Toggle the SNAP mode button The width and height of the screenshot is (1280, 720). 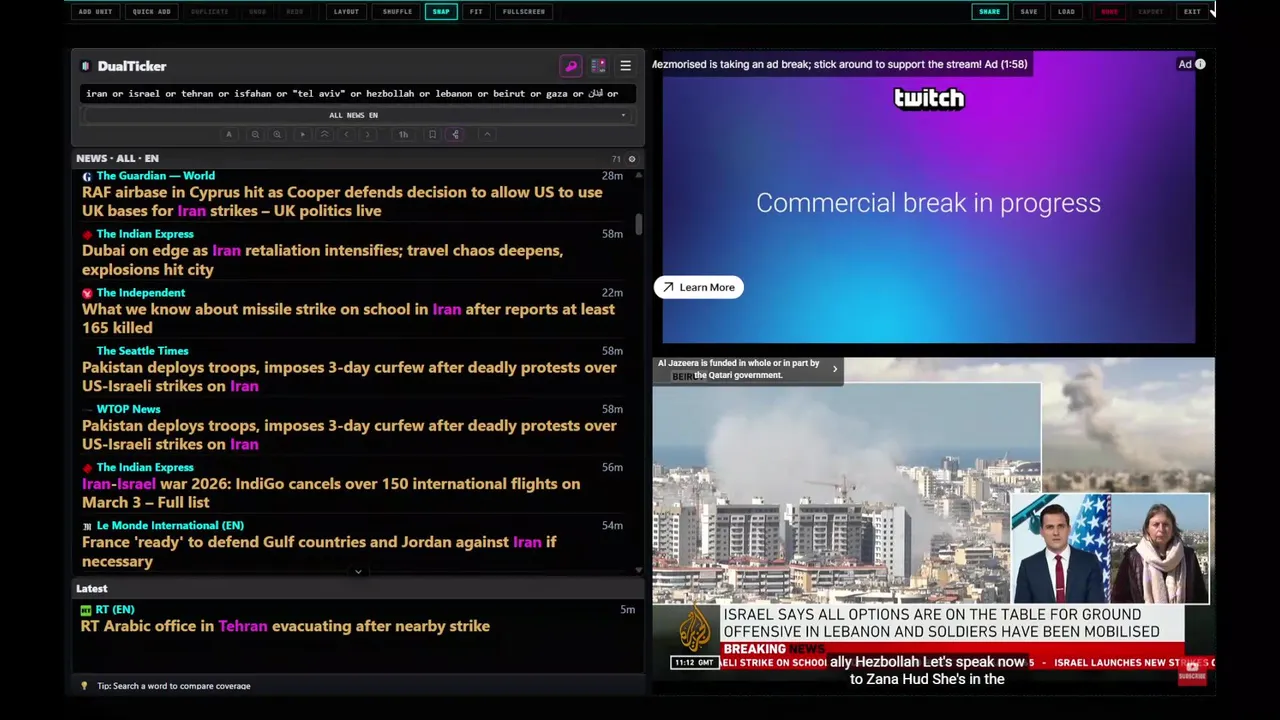click(x=441, y=12)
